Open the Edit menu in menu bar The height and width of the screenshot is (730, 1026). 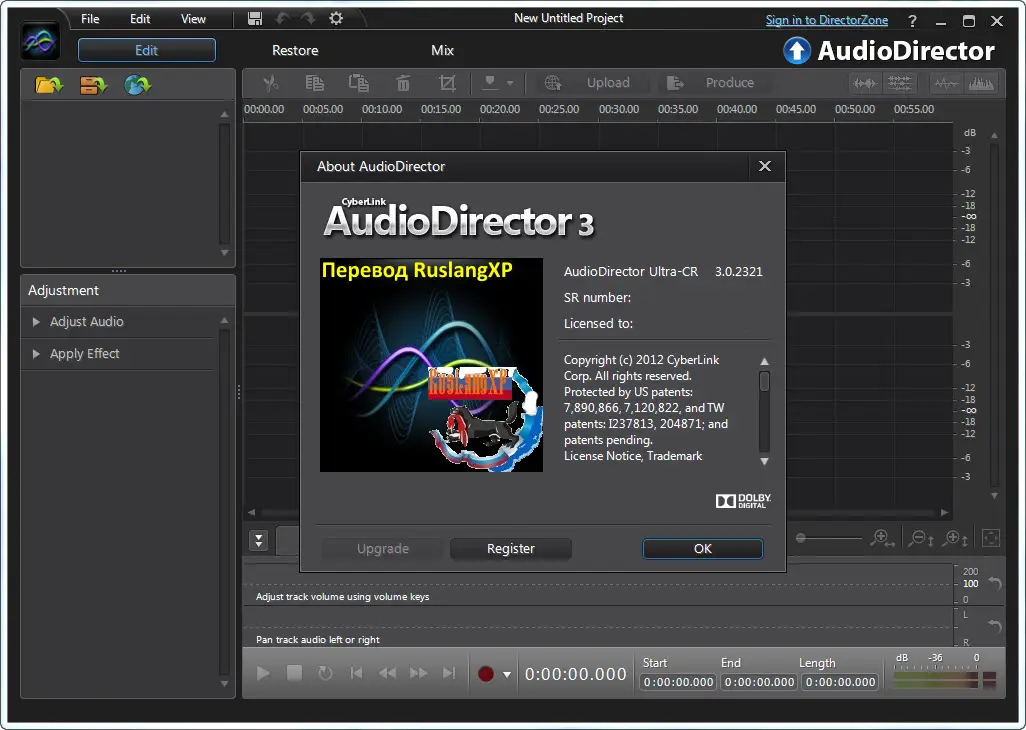[140, 19]
